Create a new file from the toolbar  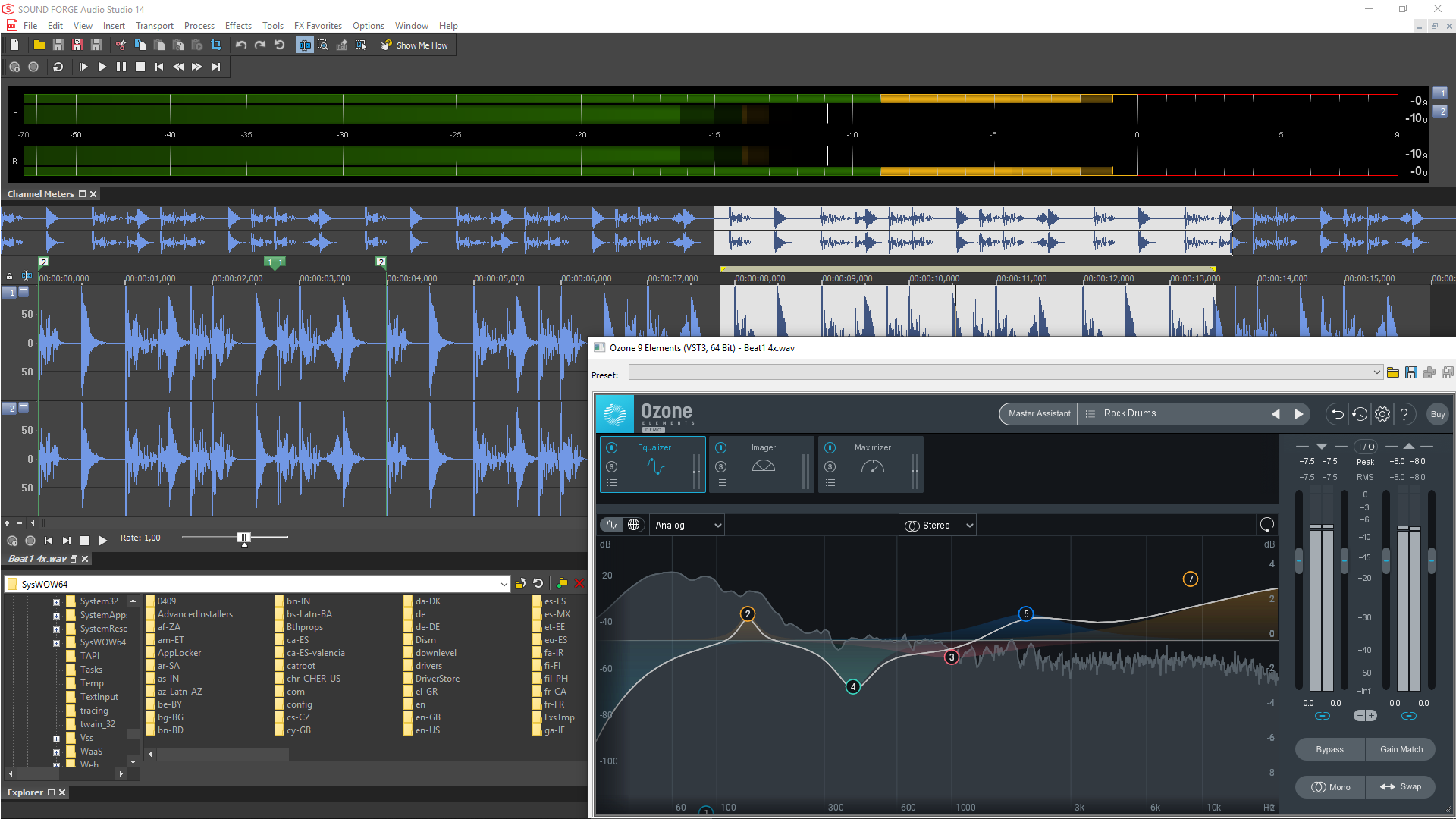click(x=14, y=45)
